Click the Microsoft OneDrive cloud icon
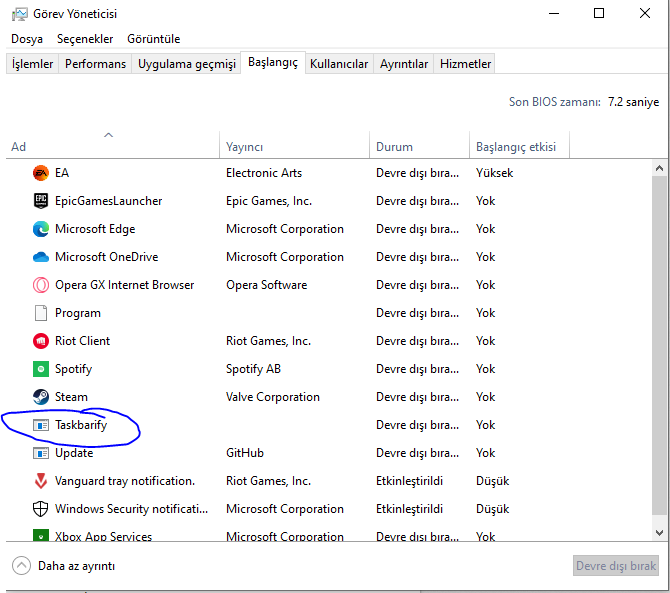 pos(41,257)
